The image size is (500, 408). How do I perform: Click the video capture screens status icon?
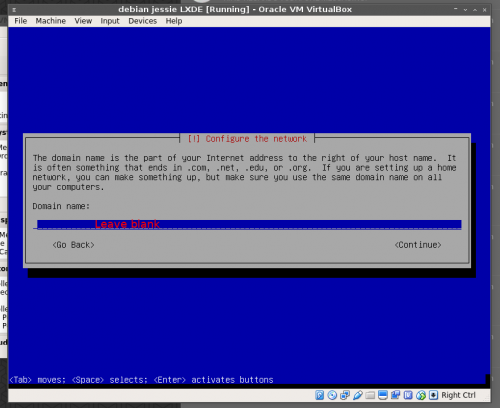[395, 395]
